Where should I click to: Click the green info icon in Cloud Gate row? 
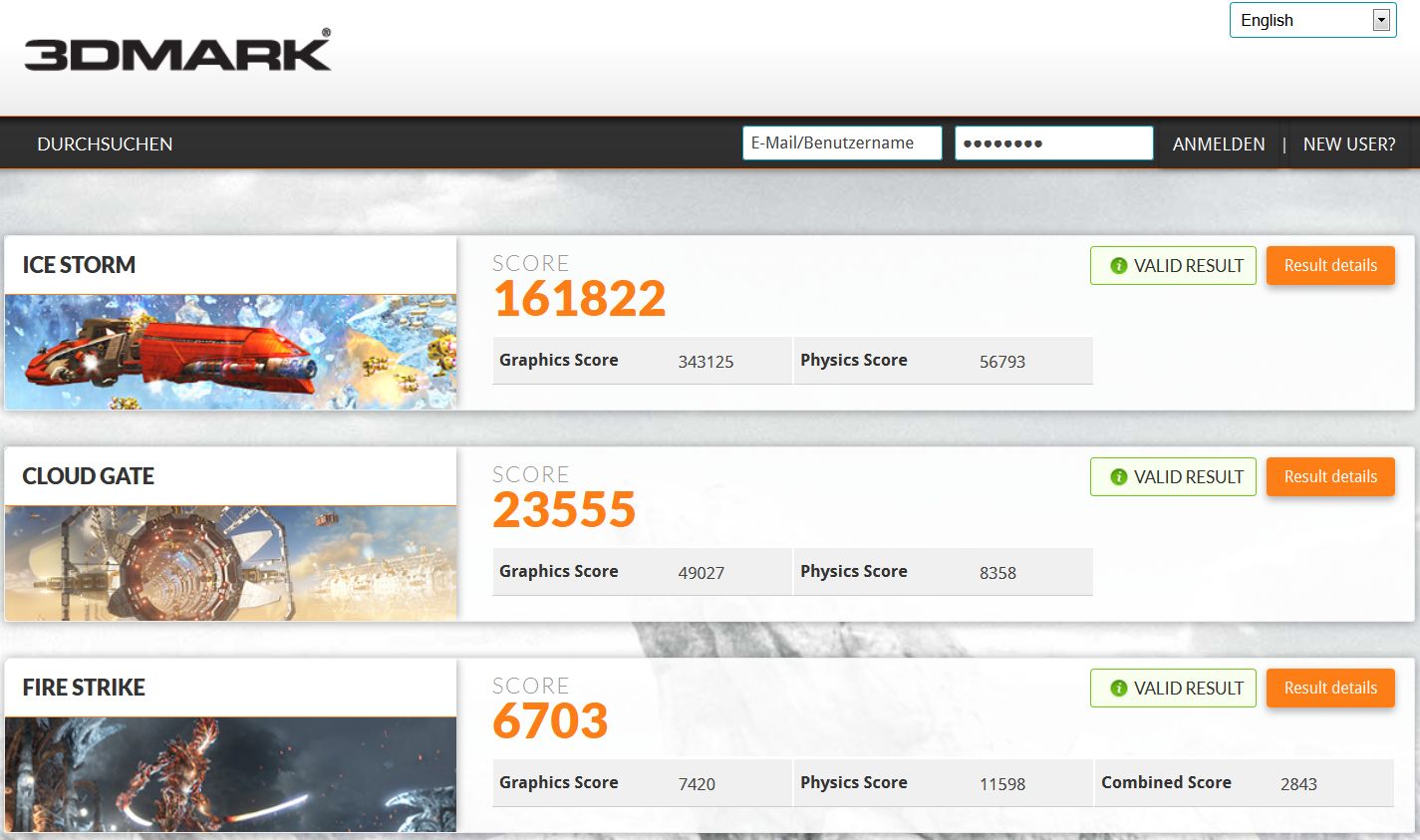point(1118,477)
